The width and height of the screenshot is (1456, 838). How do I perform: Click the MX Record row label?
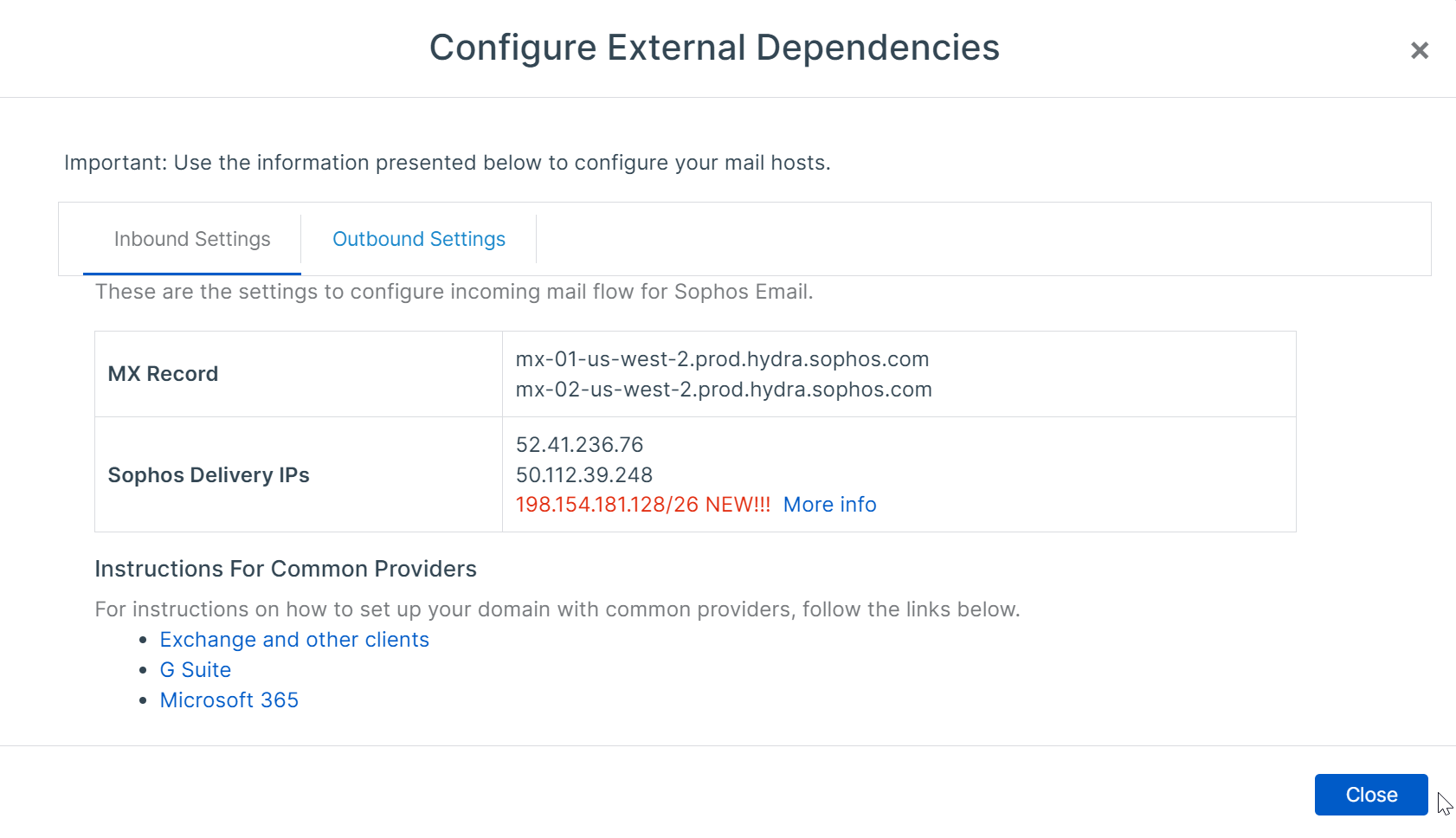click(163, 374)
